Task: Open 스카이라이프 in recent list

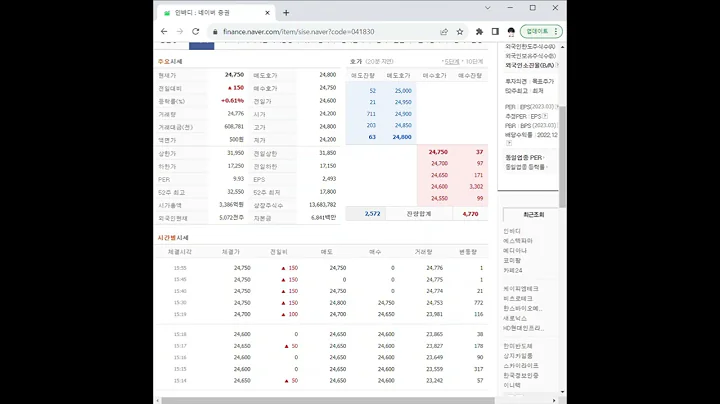Action: pyautogui.click(x=521, y=365)
